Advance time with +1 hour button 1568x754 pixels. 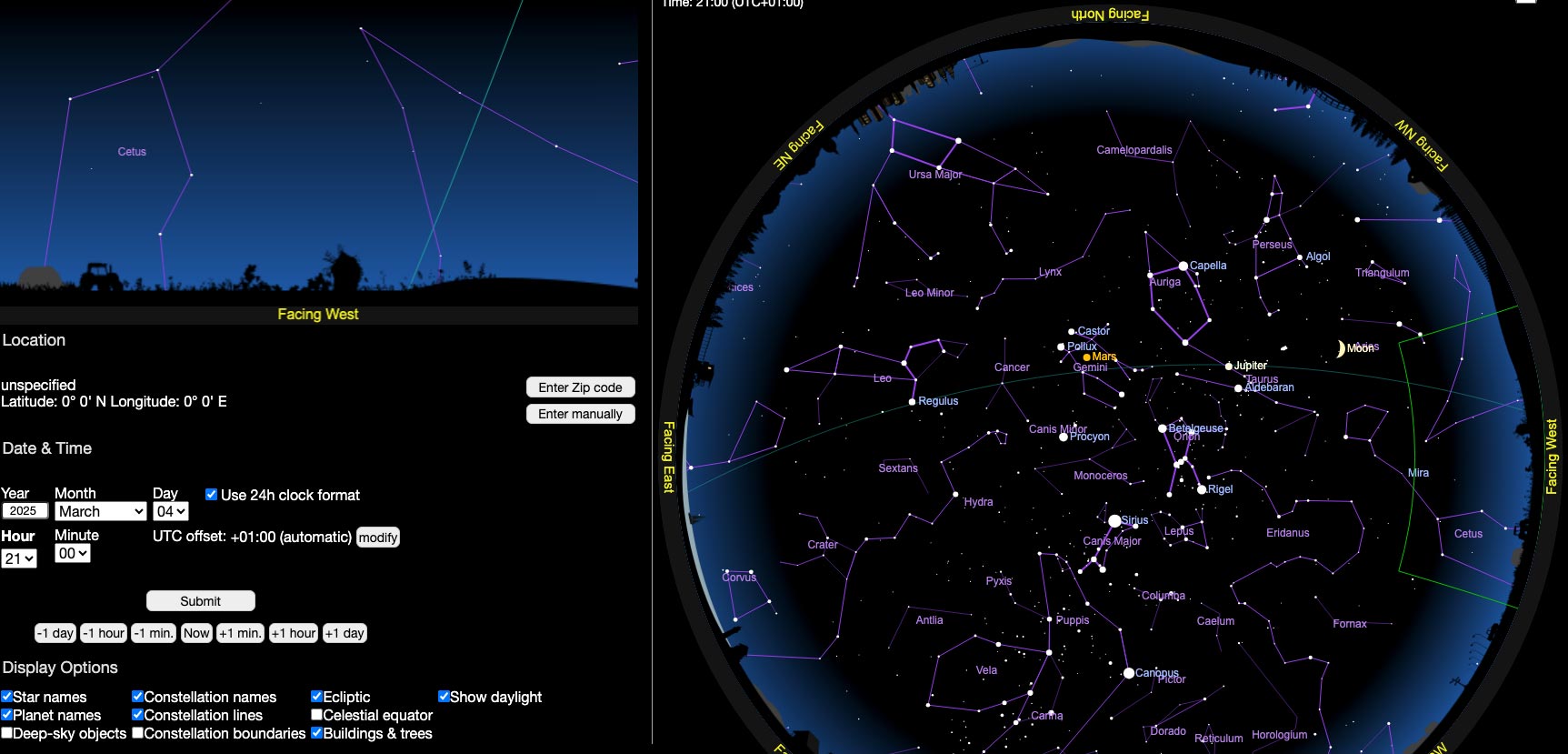294,633
